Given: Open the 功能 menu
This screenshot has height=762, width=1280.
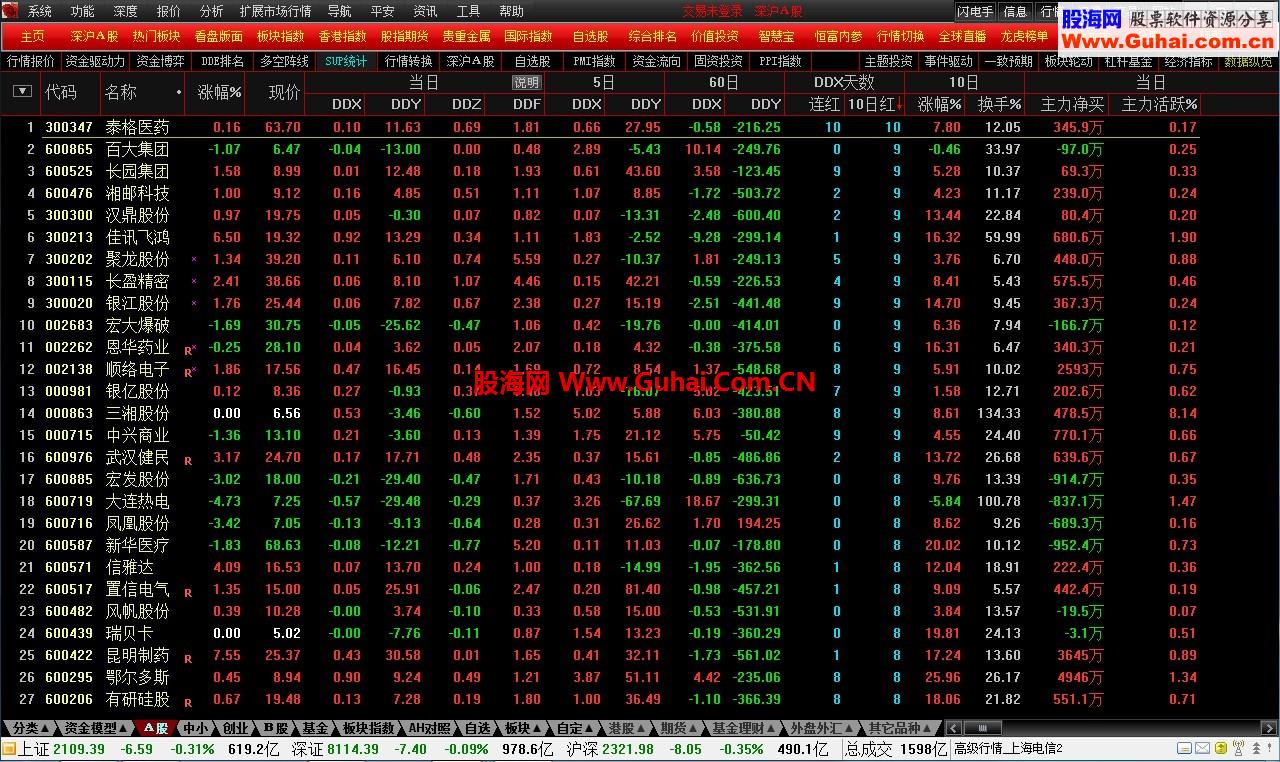Looking at the screenshot, I should [x=83, y=11].
